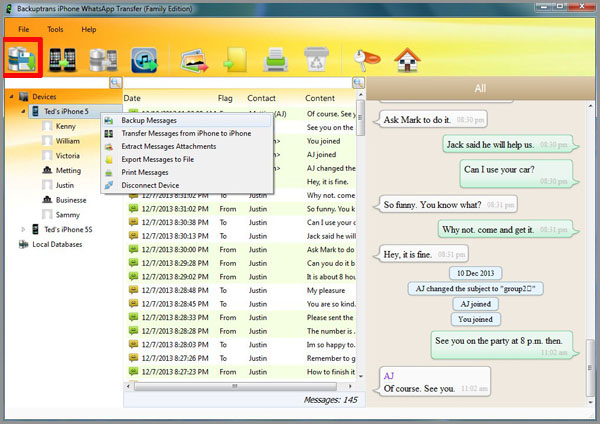Select the William contact

[x=68, y=141]
